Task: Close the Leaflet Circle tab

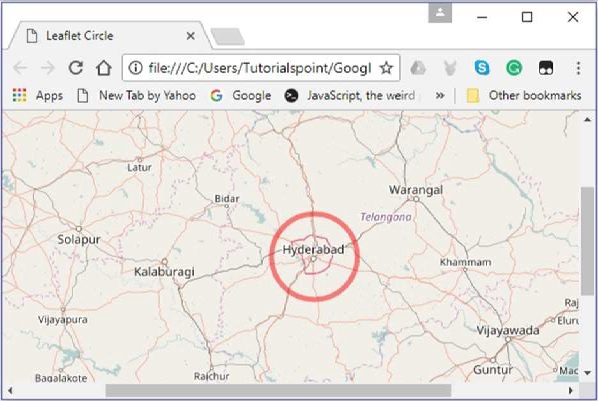Action: 191,36
